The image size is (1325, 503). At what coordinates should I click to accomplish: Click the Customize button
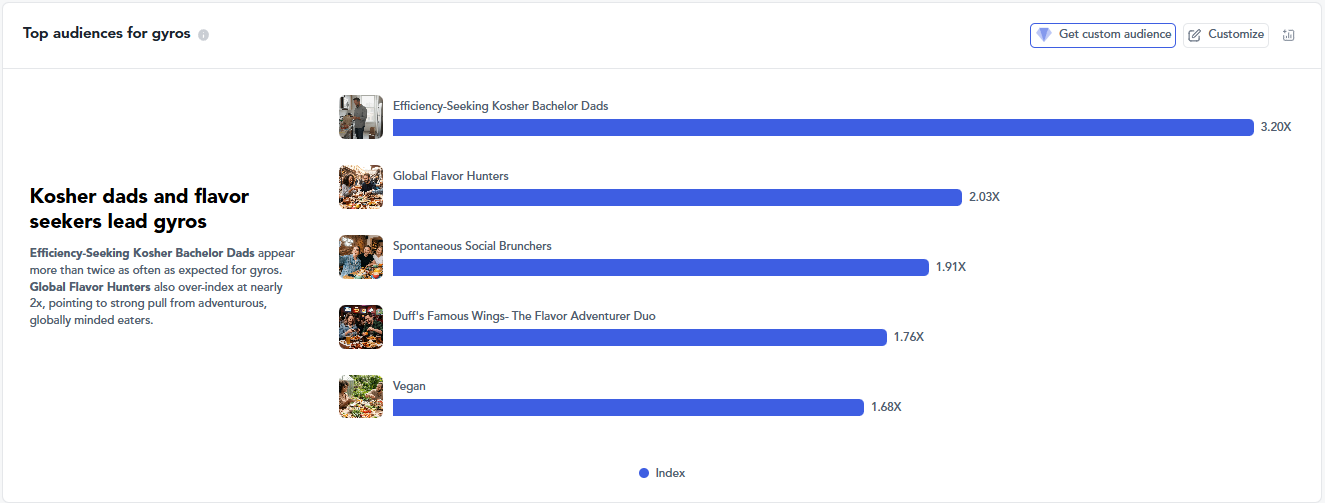(x=1226, y=35)
